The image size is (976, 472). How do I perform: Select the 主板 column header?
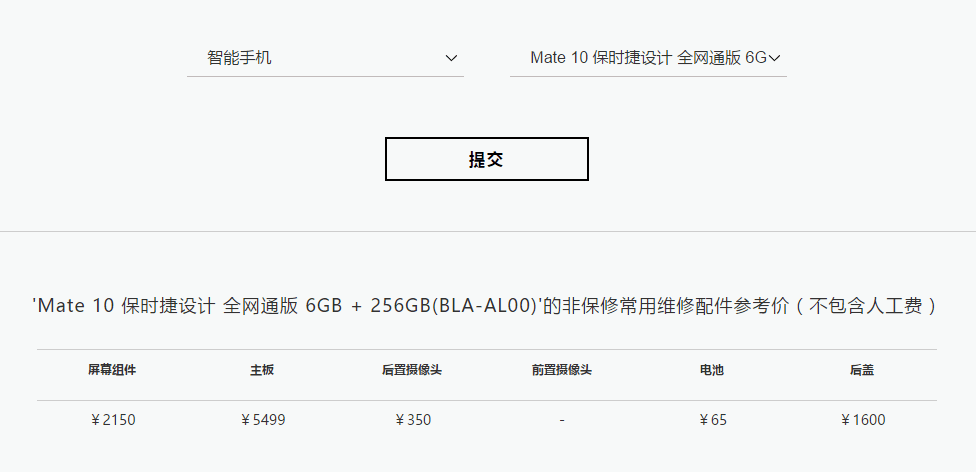262,370
